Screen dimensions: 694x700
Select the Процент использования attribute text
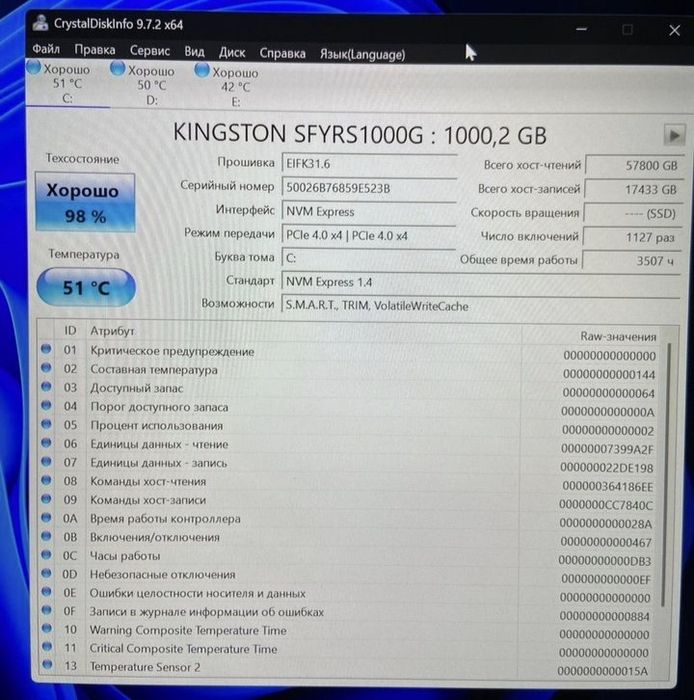pyautogui.click(x=156, y=425)
